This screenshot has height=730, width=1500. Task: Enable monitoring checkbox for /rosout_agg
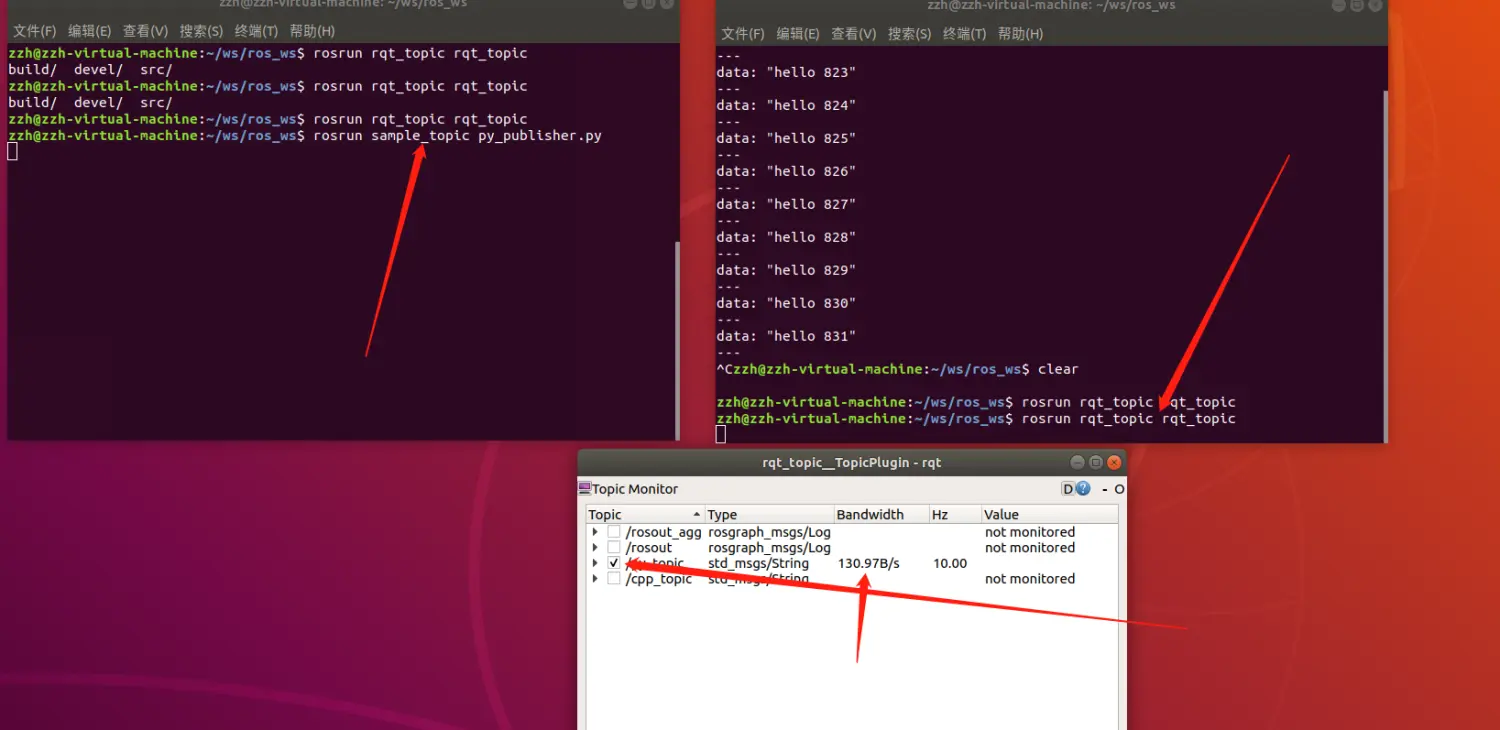pyautogui.click(x=614, y=532)
